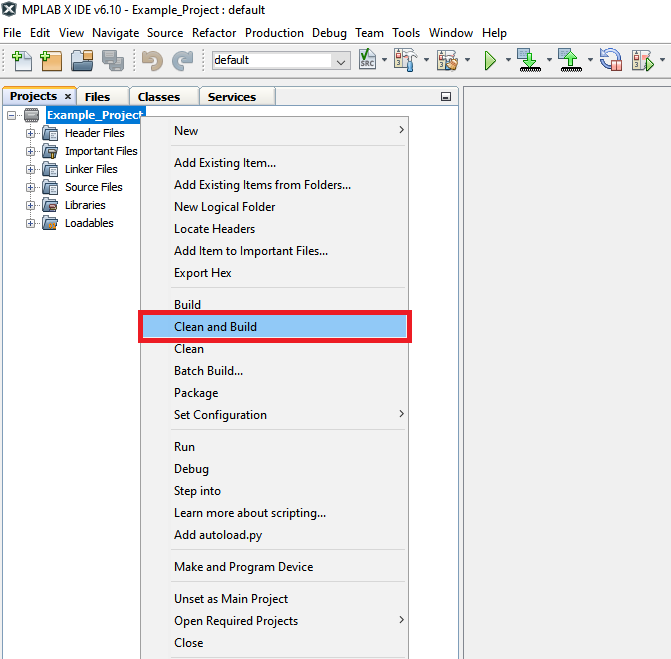Choose Clean and Build from context menu
The width and height of the screenshot is (671, 659).
coord(274,327)
